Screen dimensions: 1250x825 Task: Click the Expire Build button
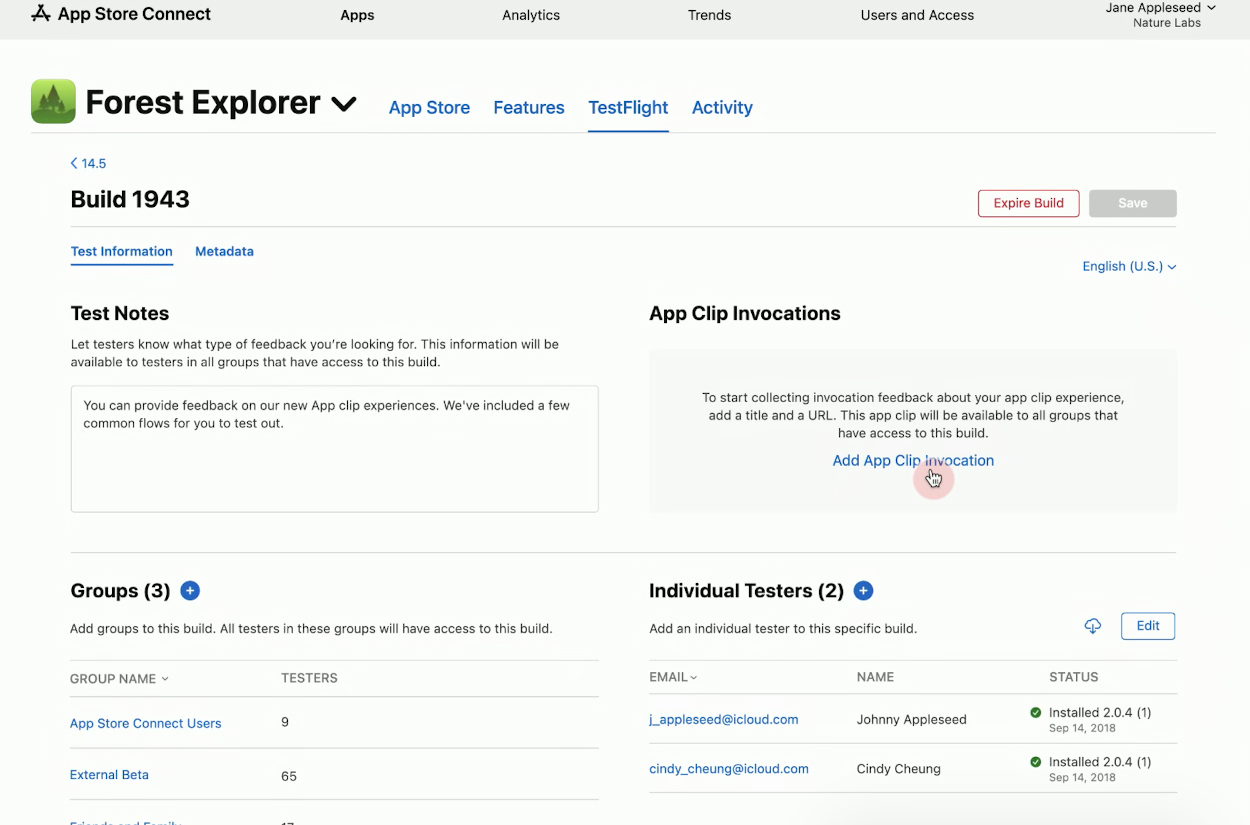(1028, 203)
